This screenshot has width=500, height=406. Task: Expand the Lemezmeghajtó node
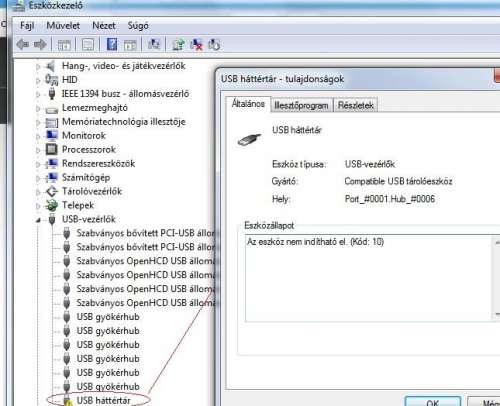[38, 108]
